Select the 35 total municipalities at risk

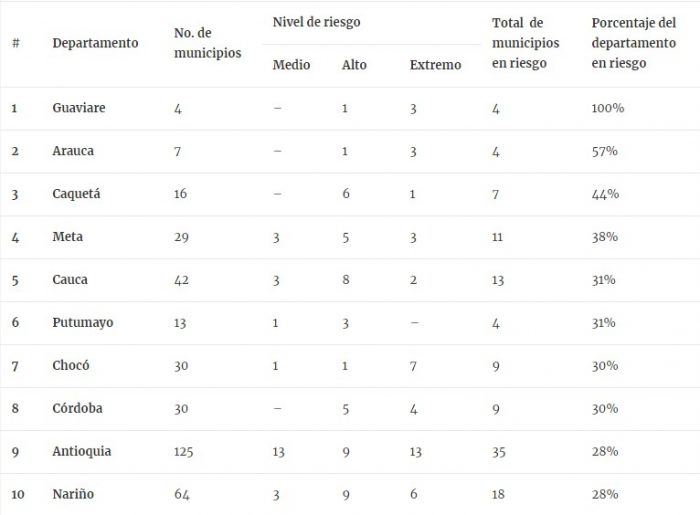[499, 452]
